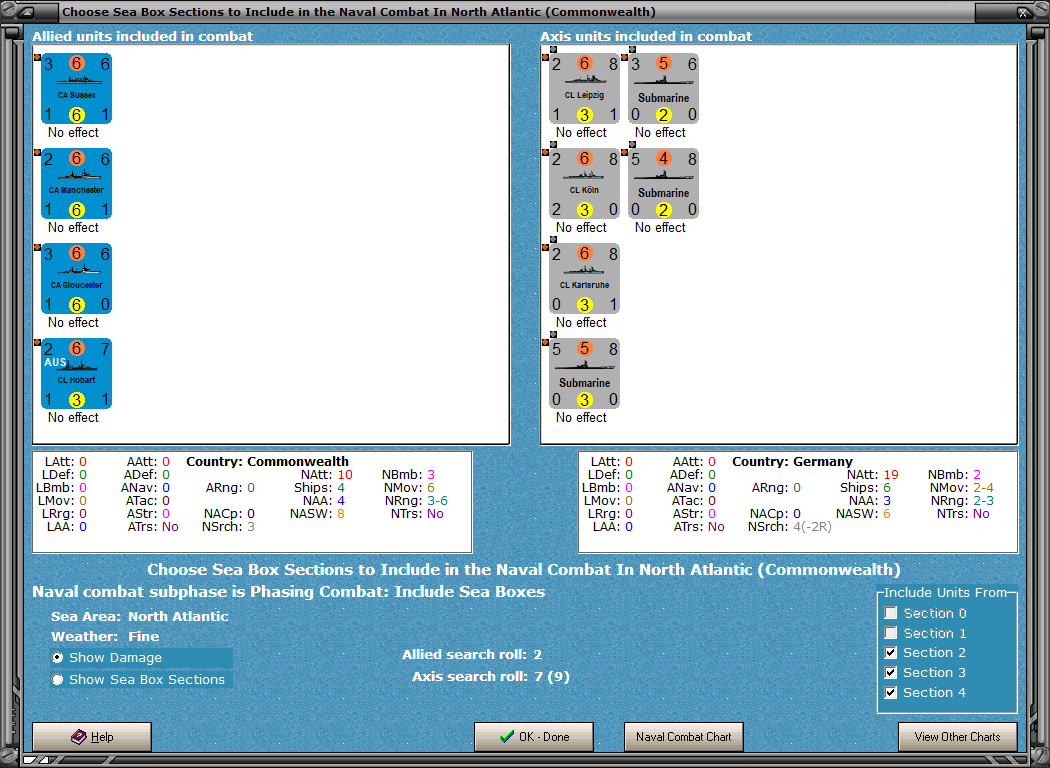The image size is (1050, 768).
Task: Select Show Sea Box Sections radio button
Action: coord(58,680)
